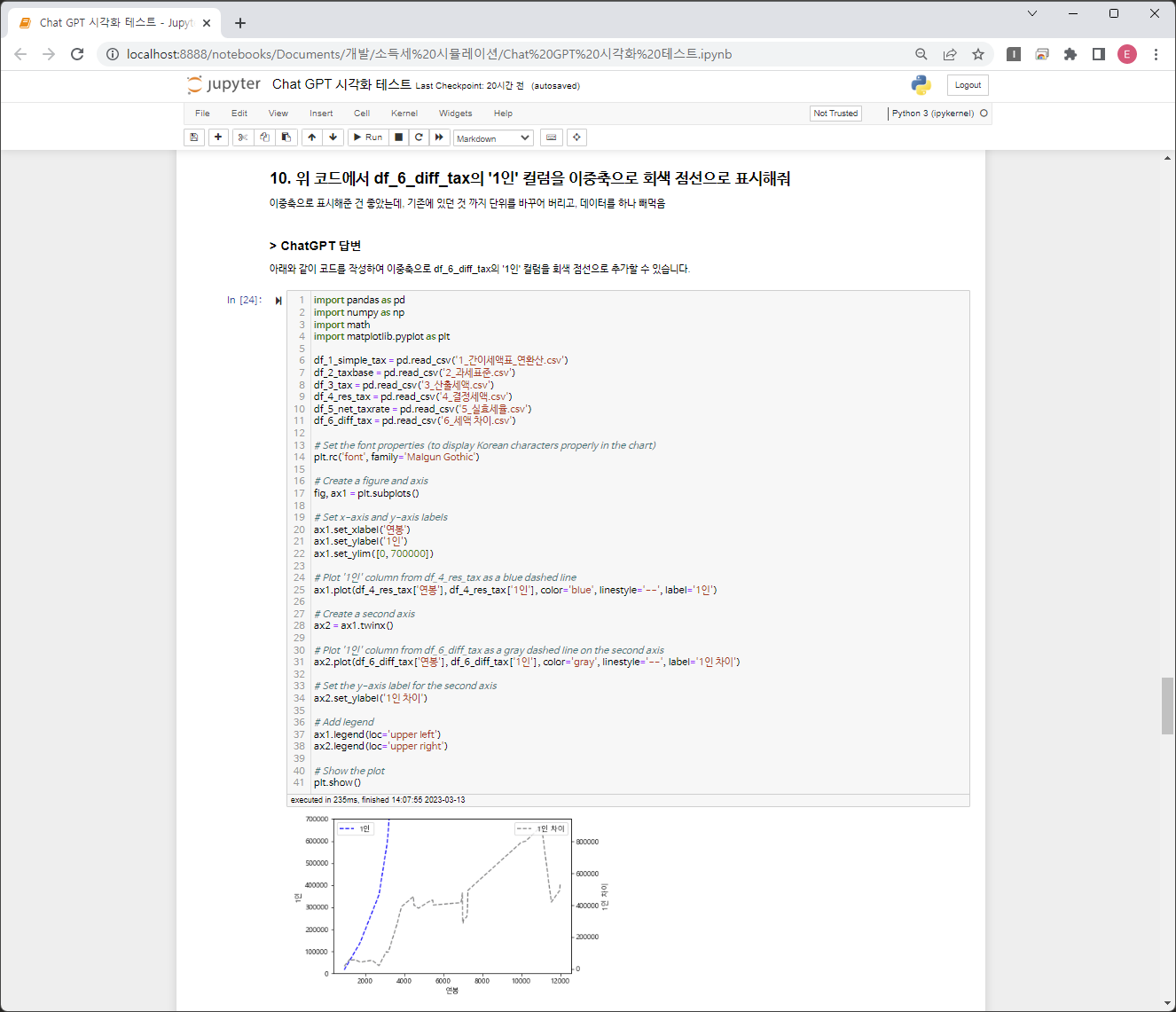Open the Extensions puzzle icon

coord(1070,54)
